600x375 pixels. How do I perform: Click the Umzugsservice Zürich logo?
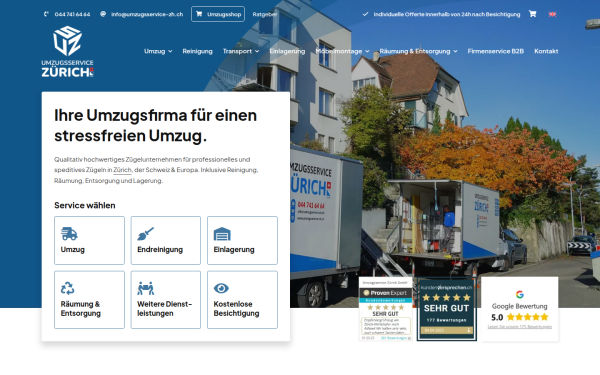click(67, 52)
